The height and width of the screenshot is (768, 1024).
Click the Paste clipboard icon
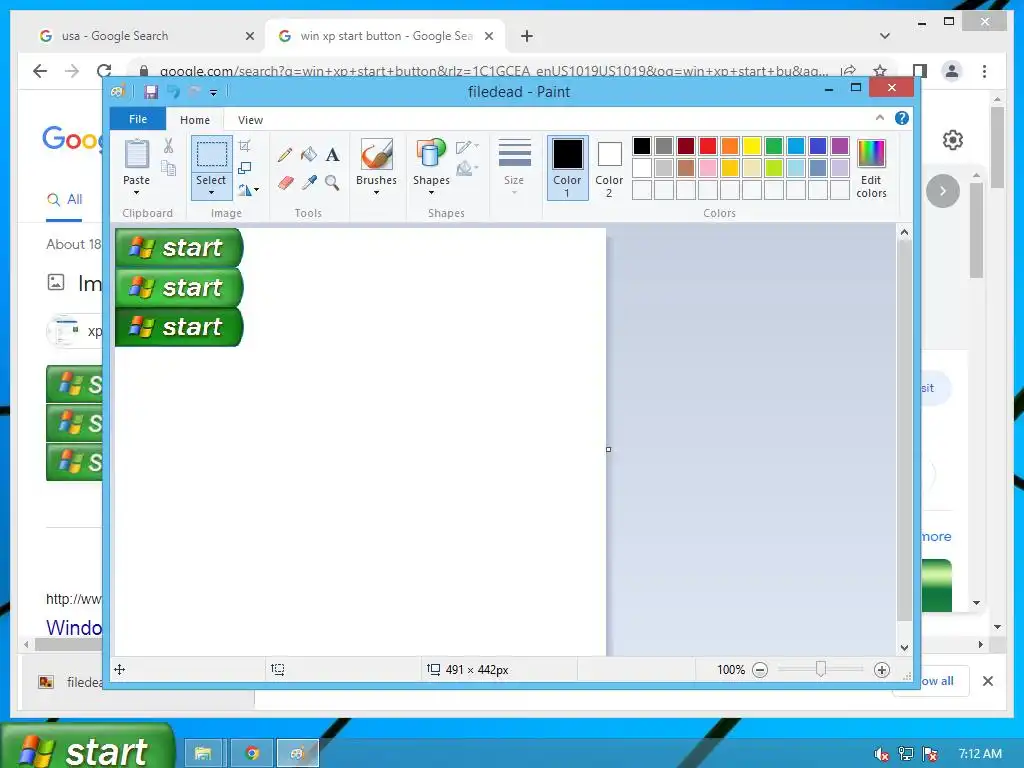(x=136, y=154)
